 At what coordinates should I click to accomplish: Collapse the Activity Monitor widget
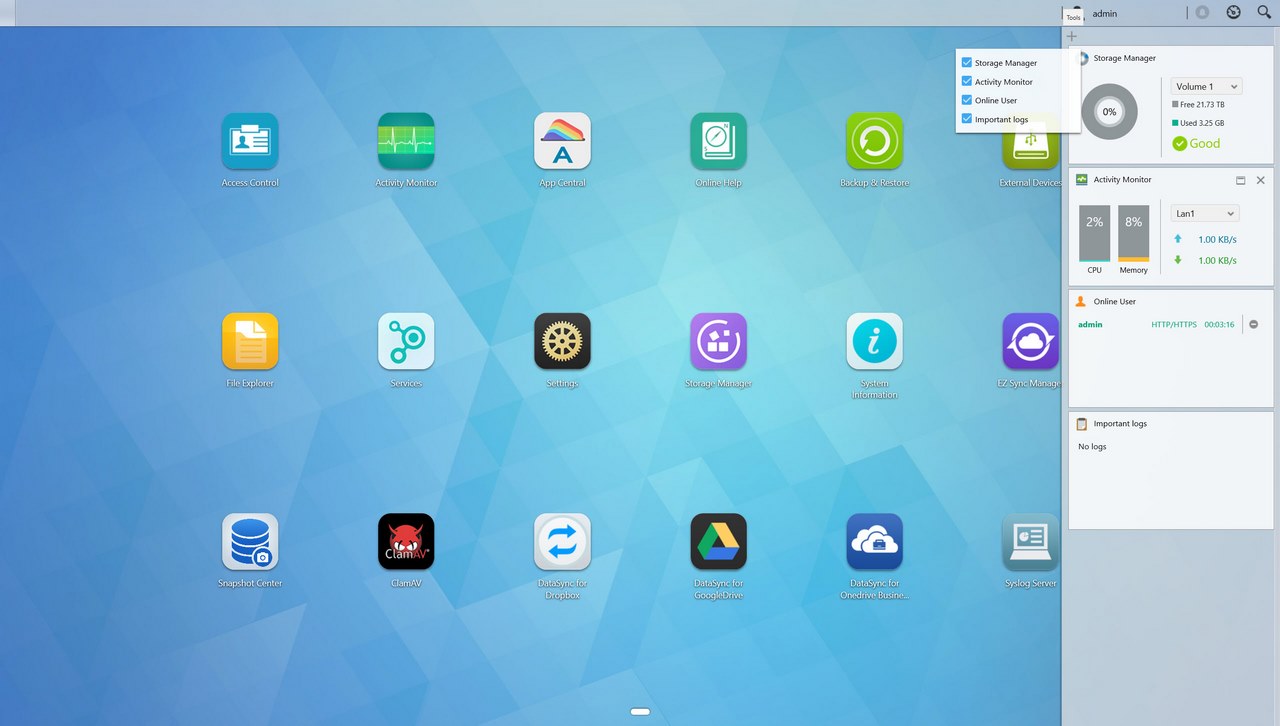coord(1240,180)
